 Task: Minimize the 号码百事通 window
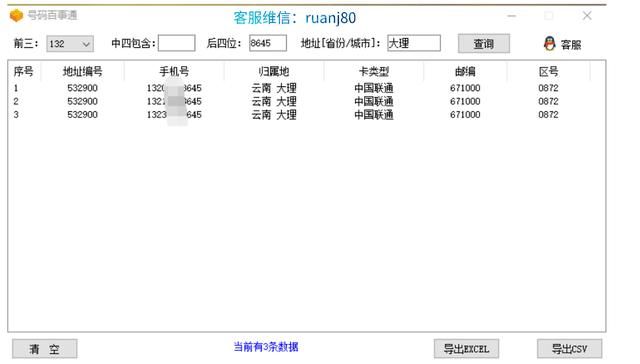[512, 16]
